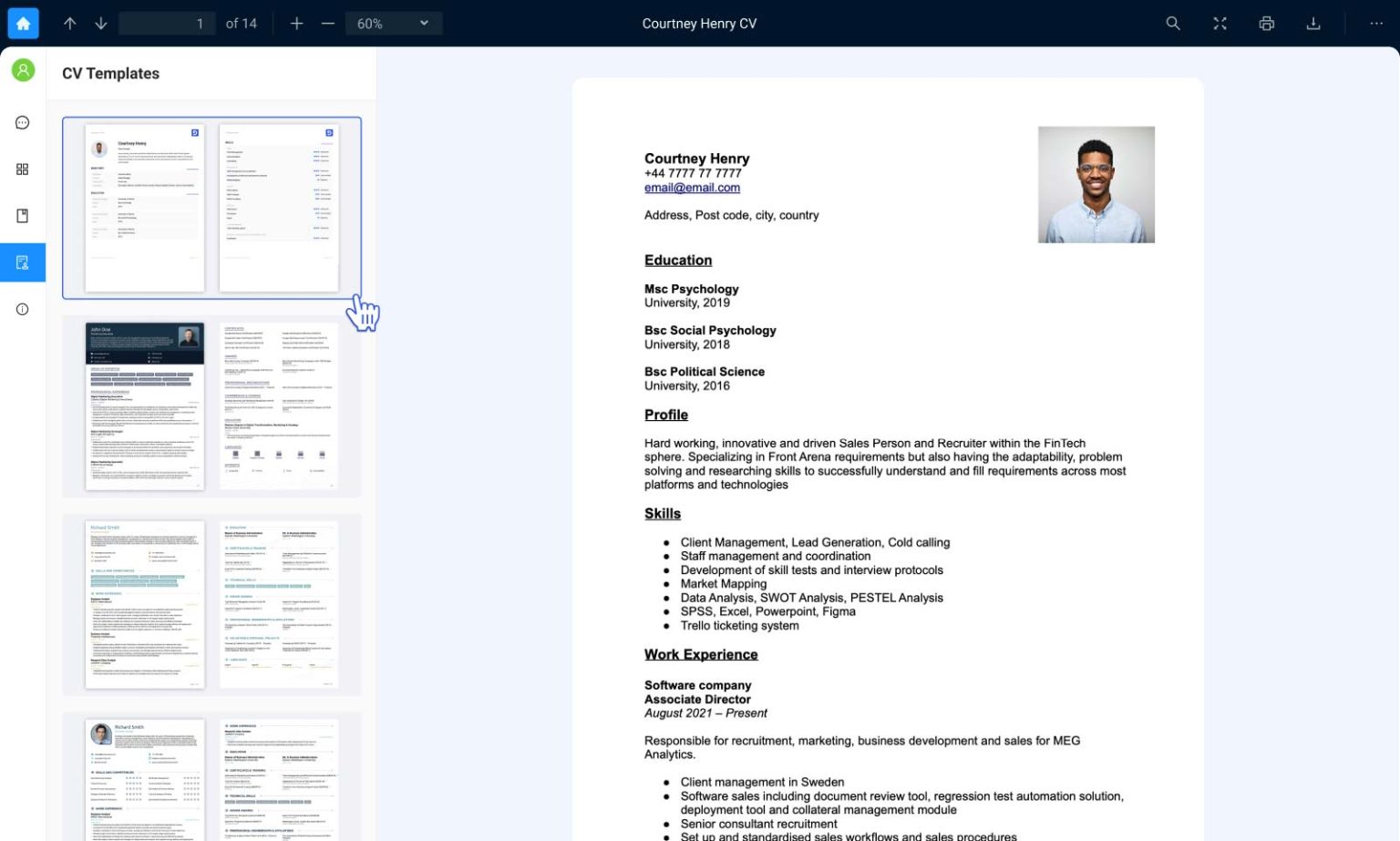Zoom out of the document

pos(328,23)
